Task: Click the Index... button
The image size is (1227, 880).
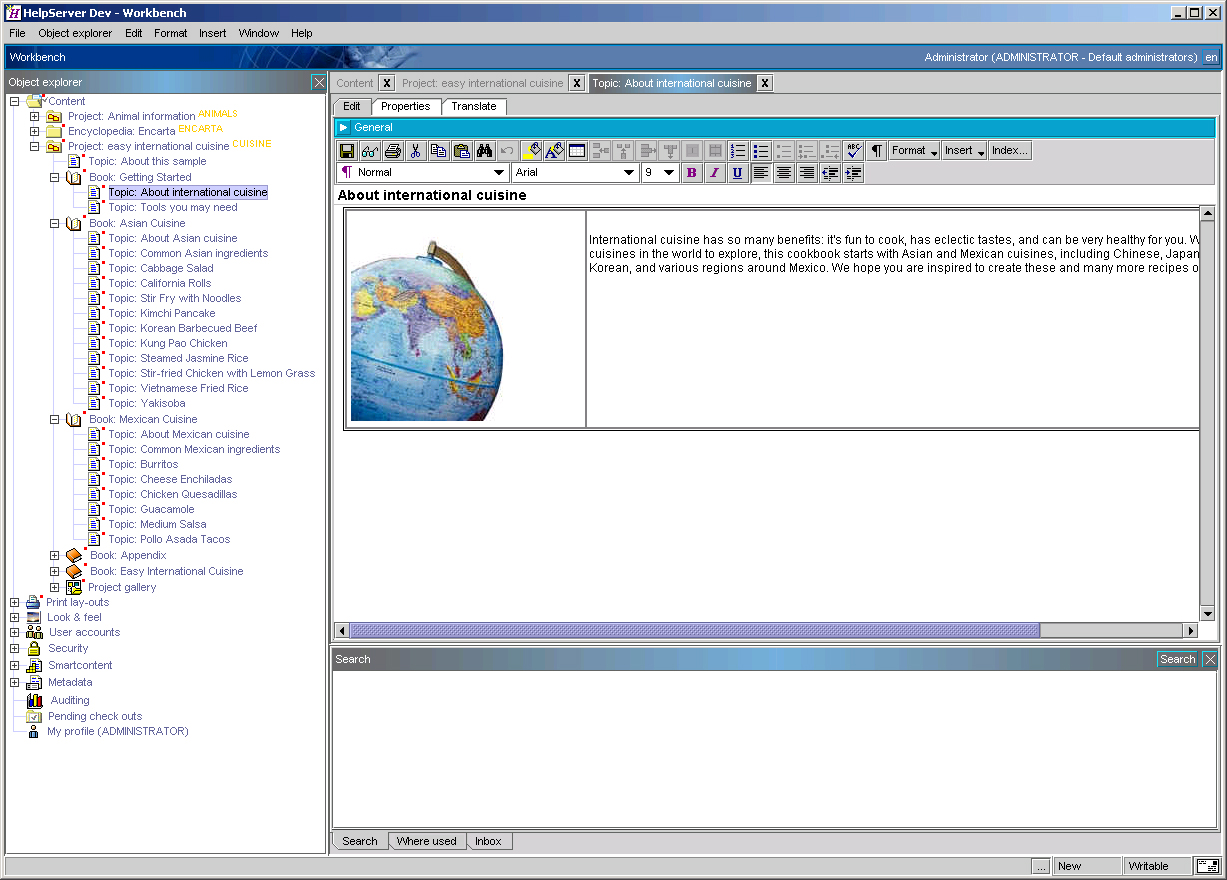Action: click(x=1009, y=151)
